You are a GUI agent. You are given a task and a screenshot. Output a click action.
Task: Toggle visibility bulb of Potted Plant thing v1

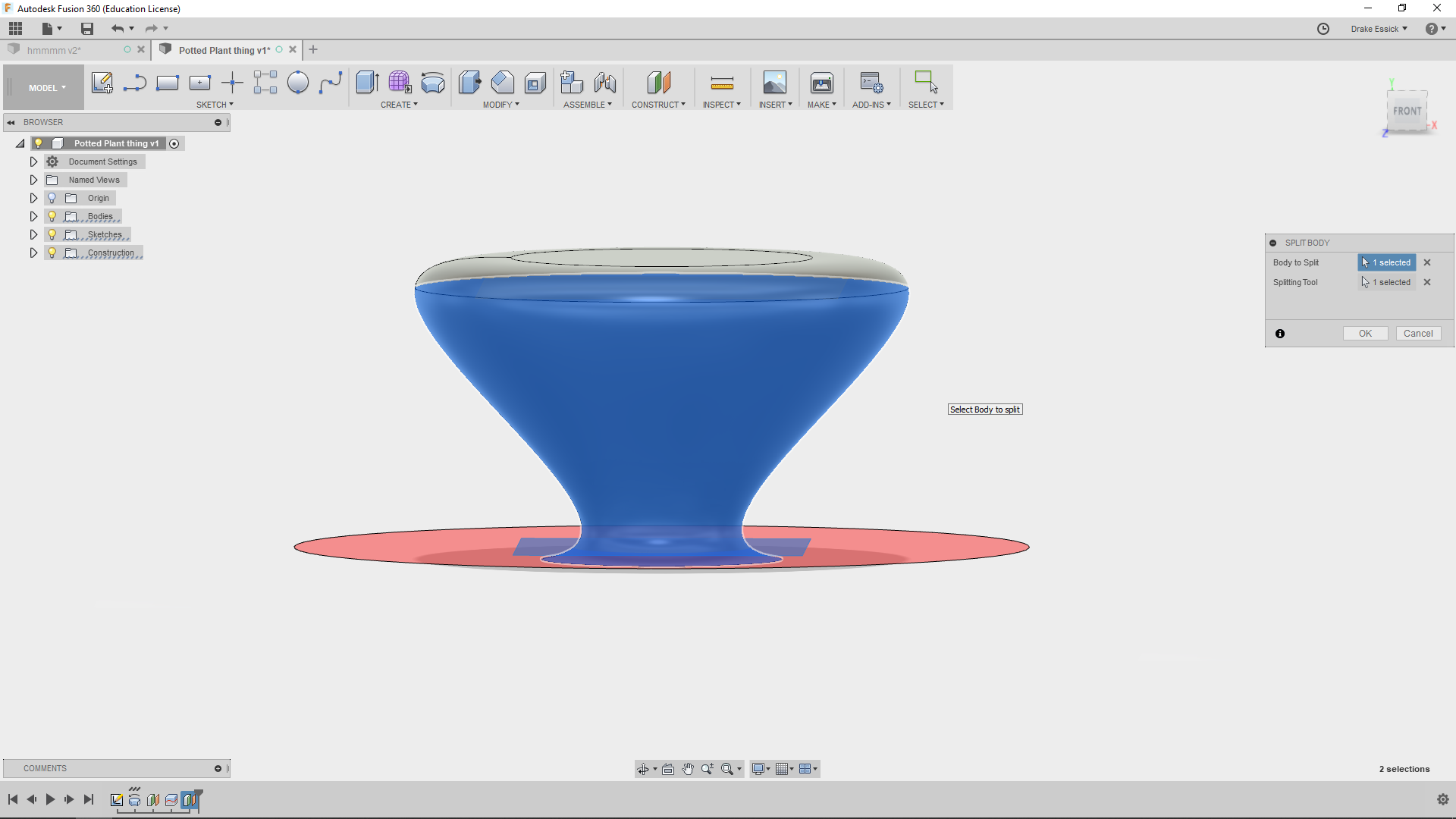[x=39, y=143]
